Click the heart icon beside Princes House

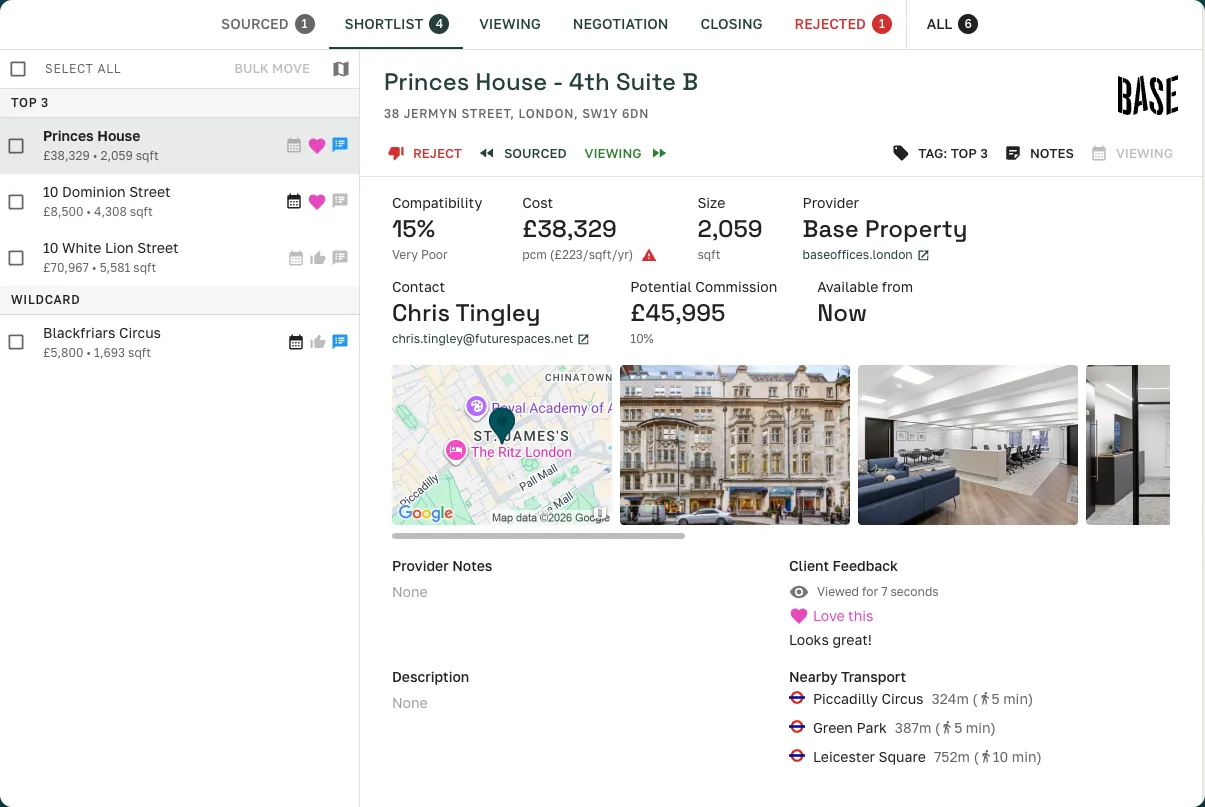click(317, 145)
